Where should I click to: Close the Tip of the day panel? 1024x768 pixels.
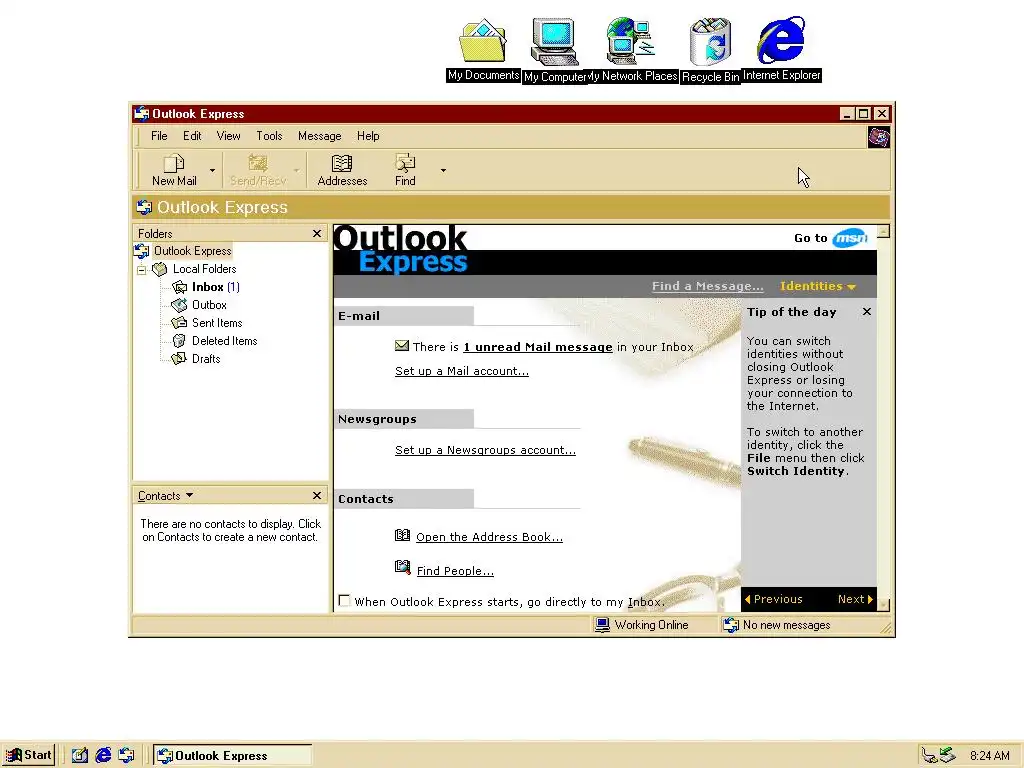click(867, 312)
